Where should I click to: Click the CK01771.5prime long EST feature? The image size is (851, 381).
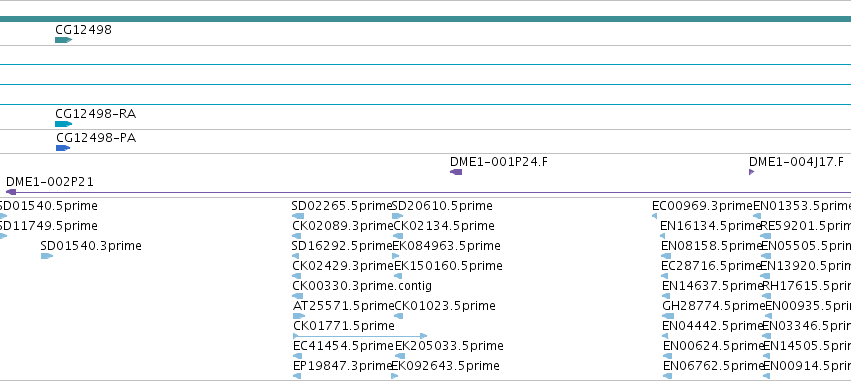(x=360, y=336)
